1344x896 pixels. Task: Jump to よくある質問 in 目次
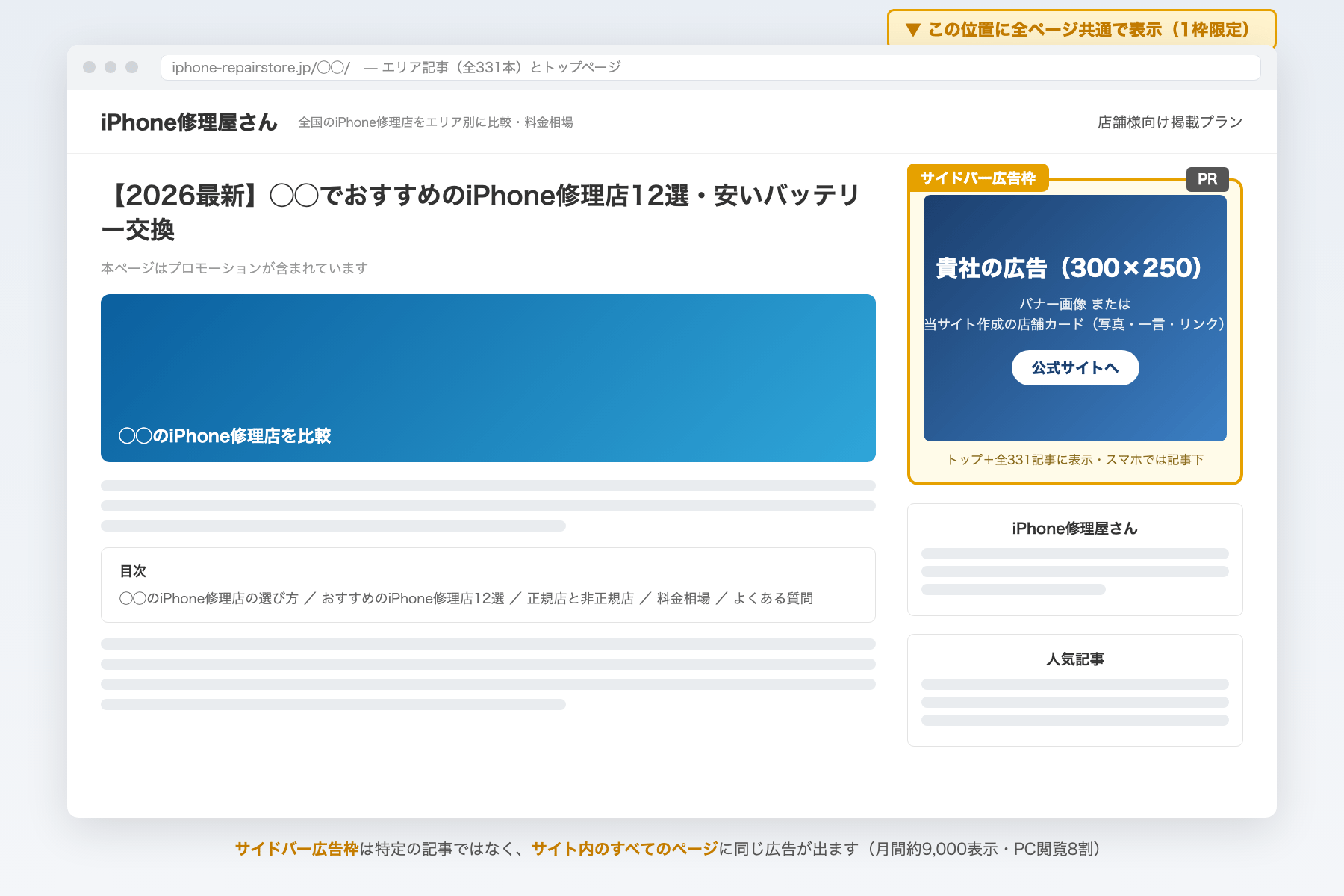click(x=773, y=598)
